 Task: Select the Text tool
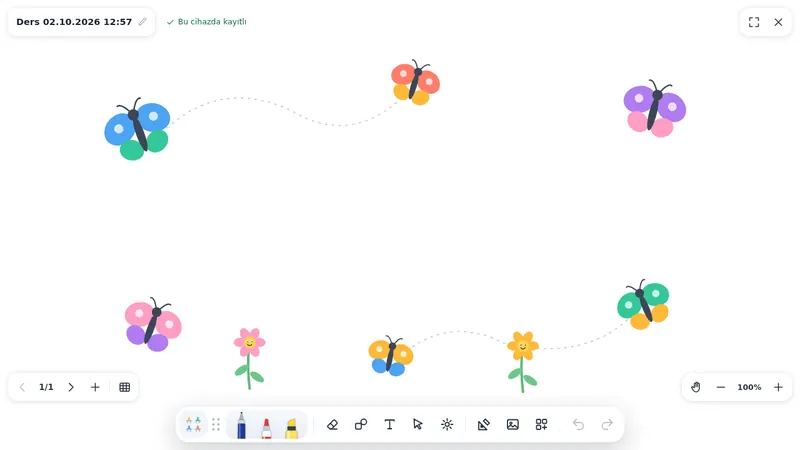(389, 424)
